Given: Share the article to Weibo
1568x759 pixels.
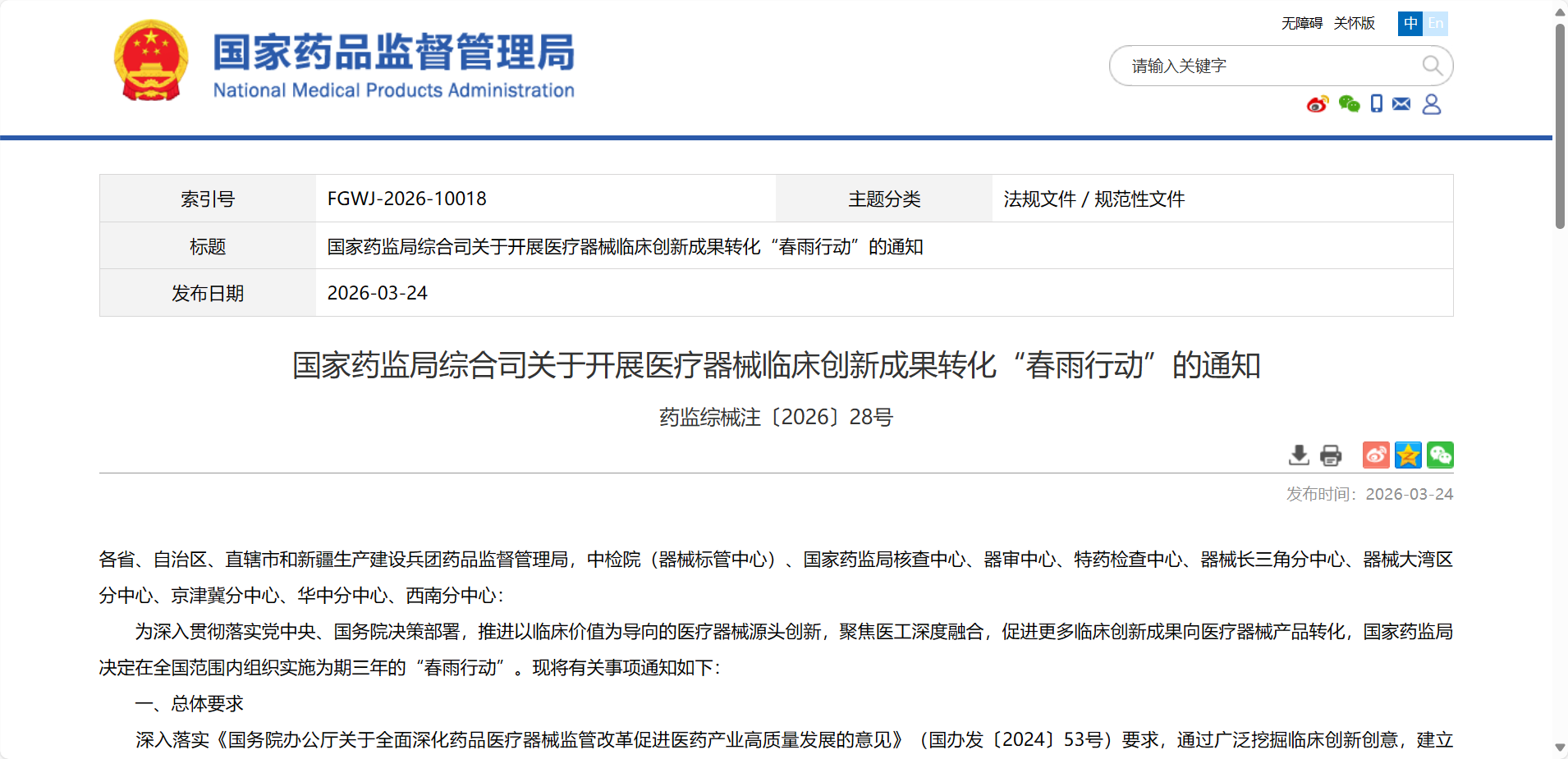Looking at the screenshot, I should (x=1375, y=455).
